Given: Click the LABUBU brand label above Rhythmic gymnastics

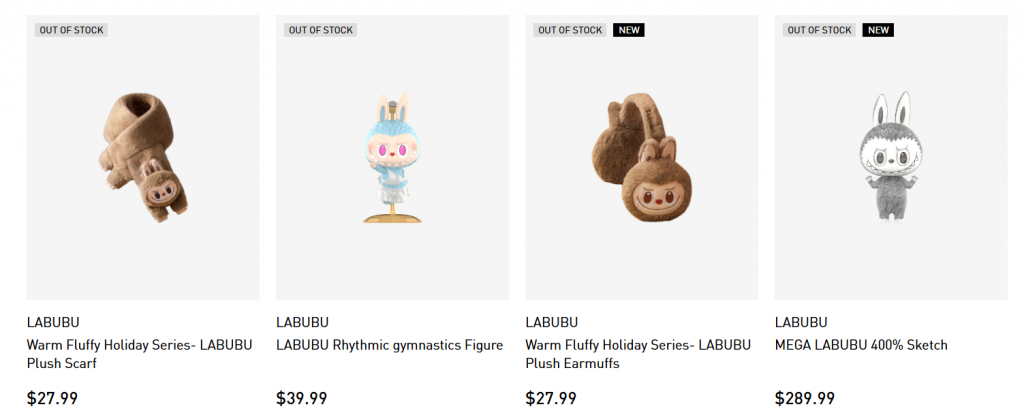Looking at the screenshot, I should tap(302, 322).
